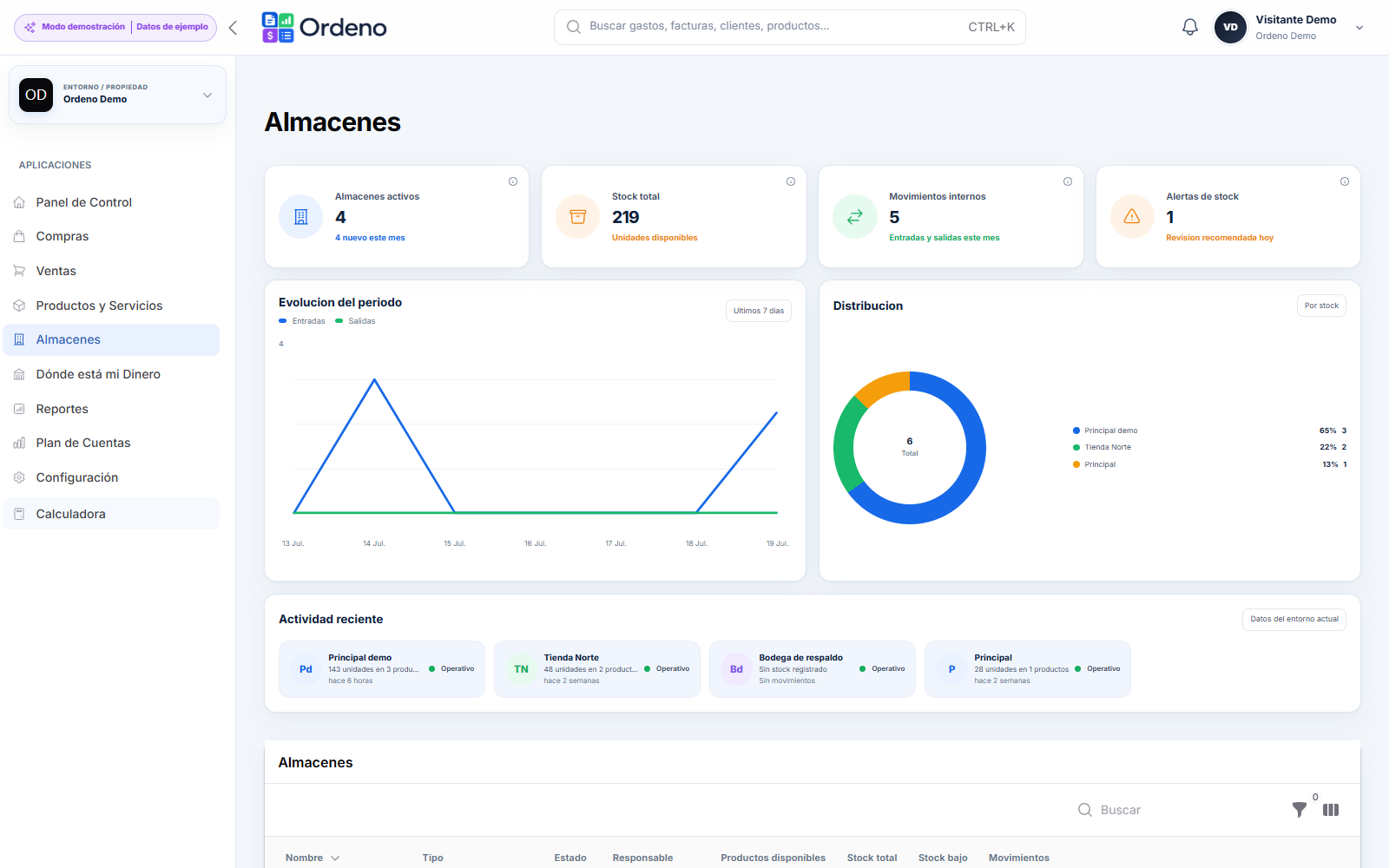
Task: Click the building icon in Almacenes activos
Action: [x=301, y=217]
